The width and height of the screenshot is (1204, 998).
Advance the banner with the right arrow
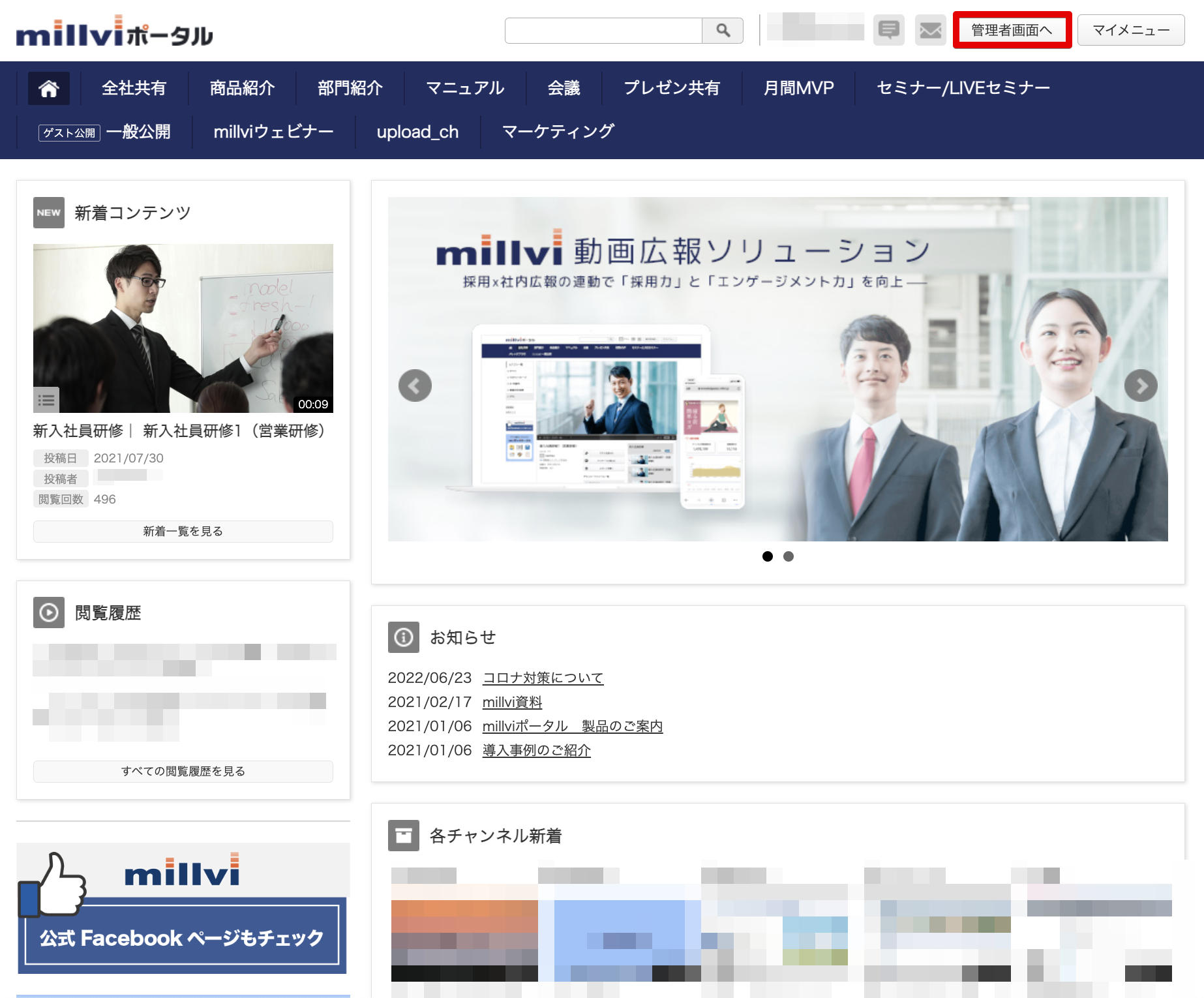1141,386
